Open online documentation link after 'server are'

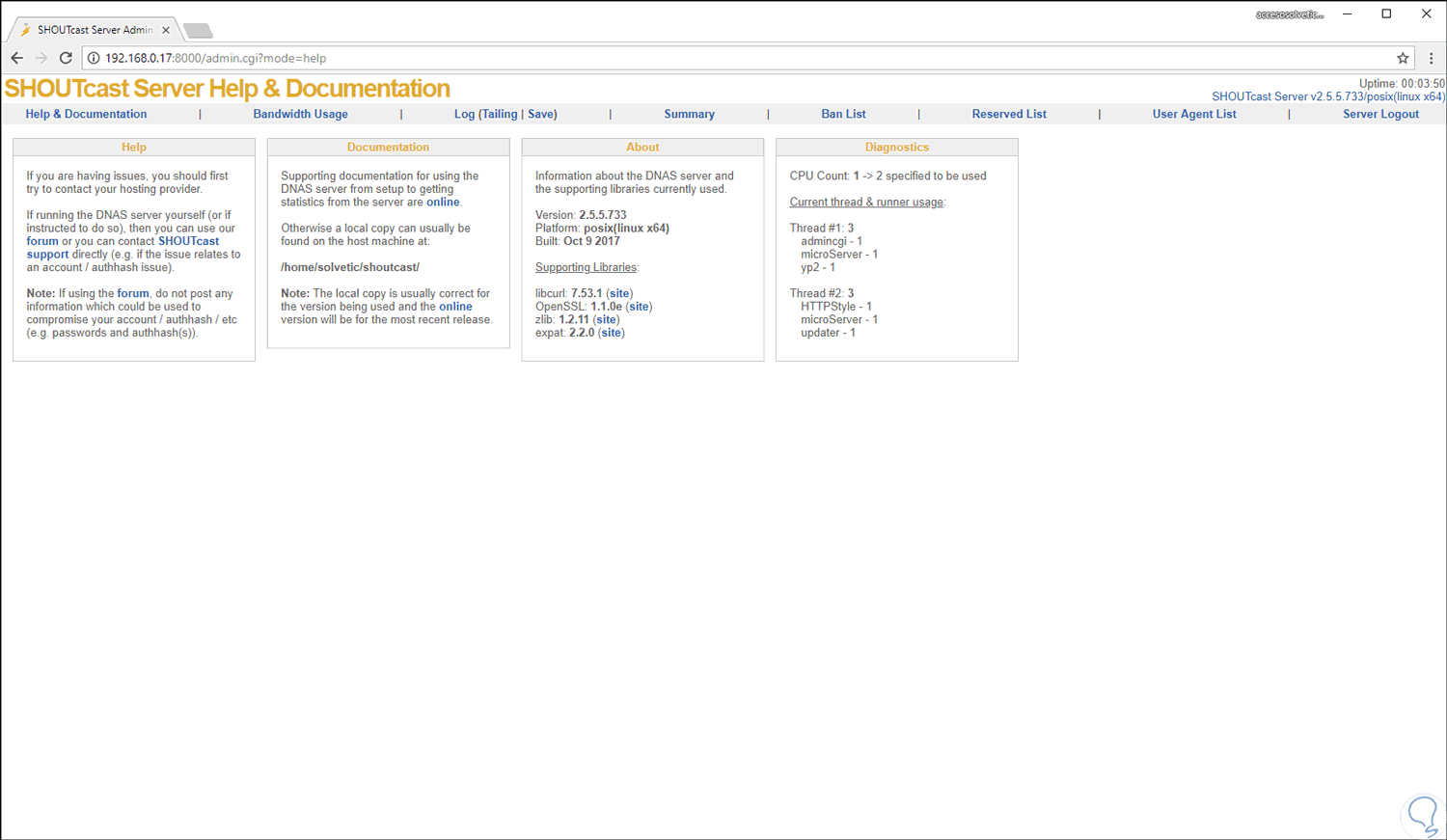(x=443, y=203)
